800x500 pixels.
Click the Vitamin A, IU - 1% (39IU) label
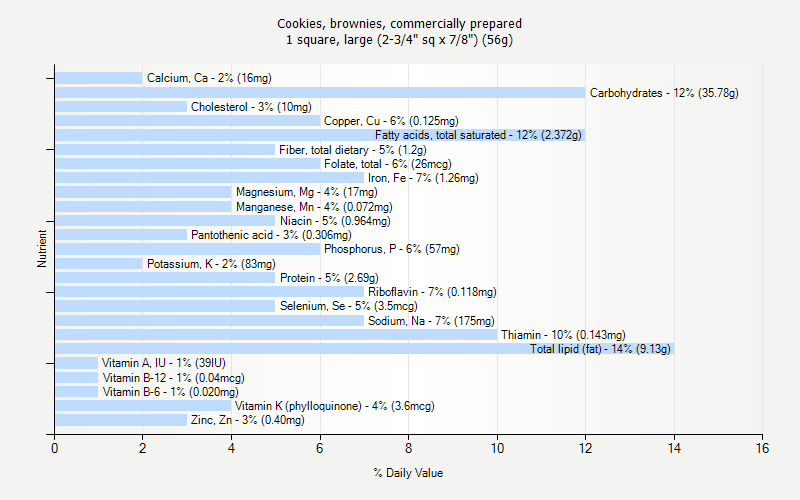164,363
